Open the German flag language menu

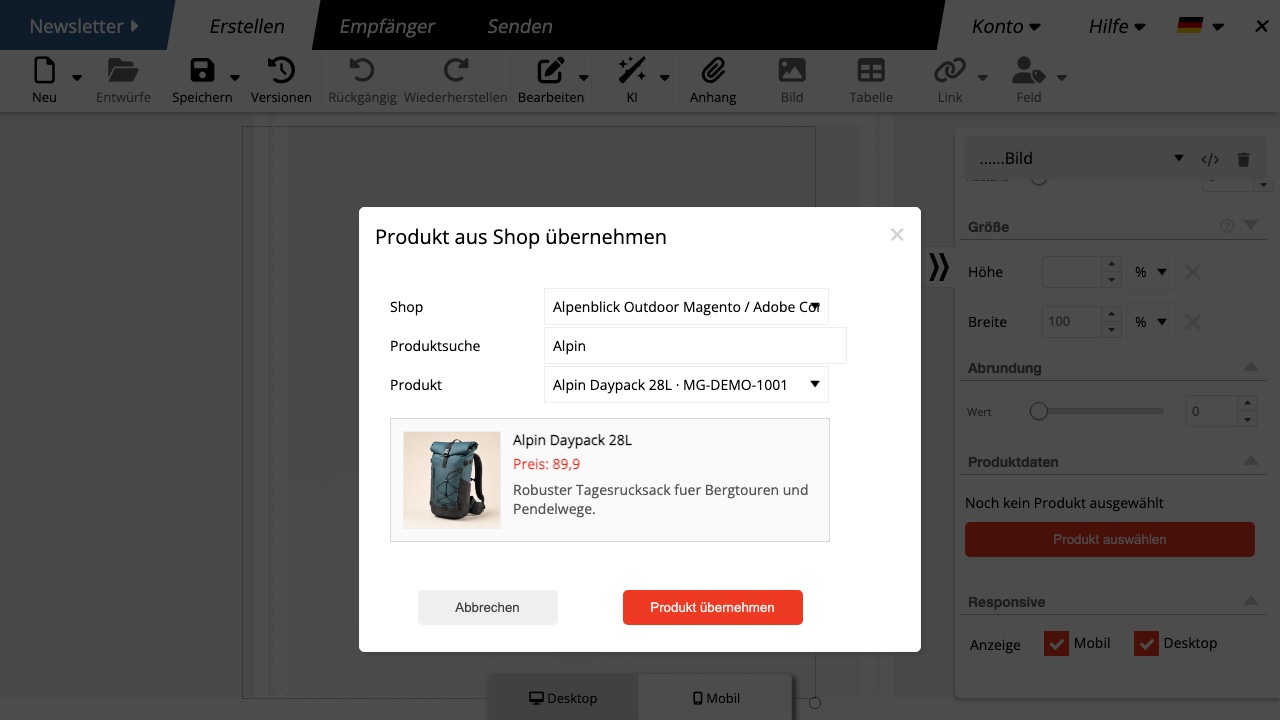click(x=1200, y=26)
